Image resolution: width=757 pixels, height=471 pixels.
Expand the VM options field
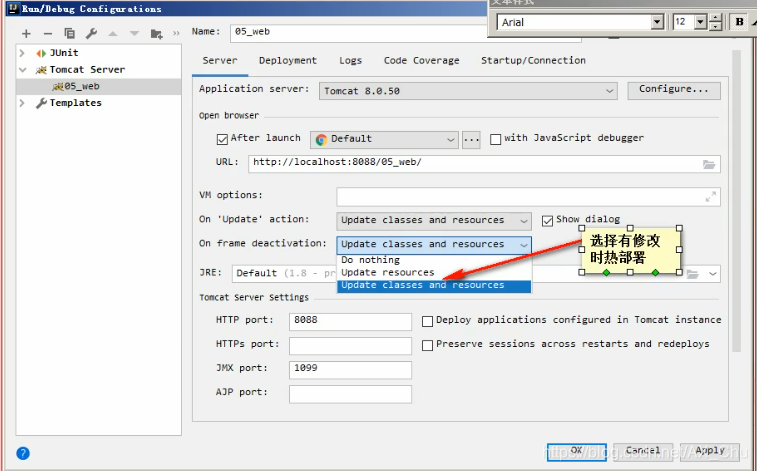711,197
